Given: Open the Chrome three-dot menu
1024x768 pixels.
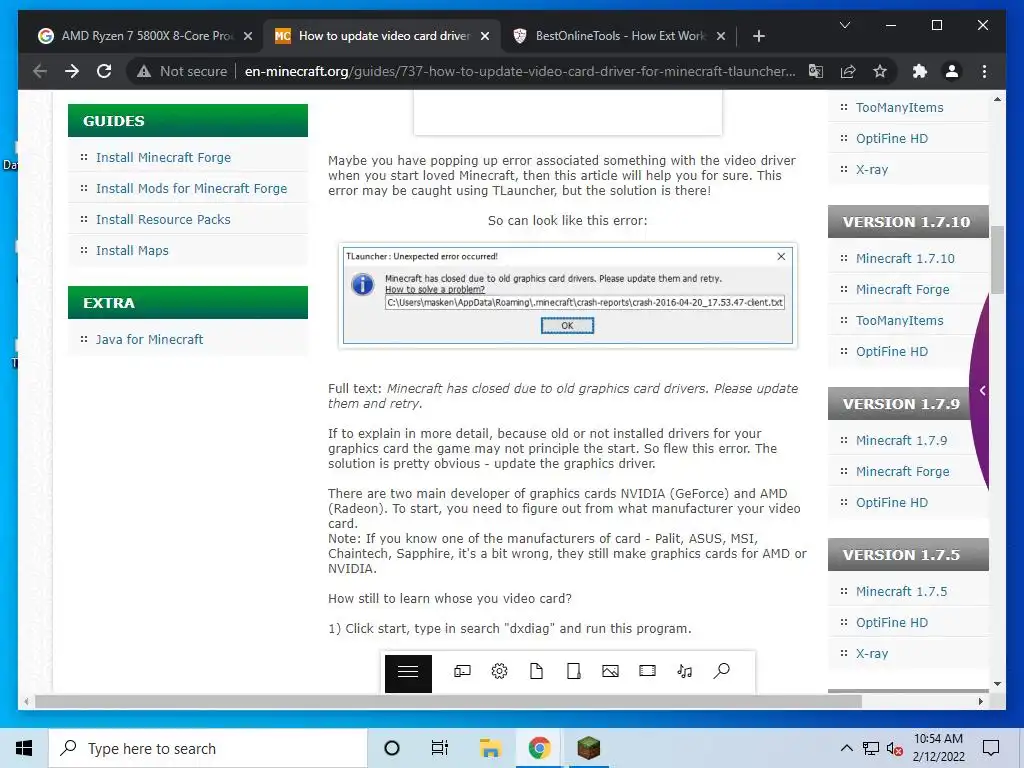Looking at the screenshot, I should [x=984, y=71].
